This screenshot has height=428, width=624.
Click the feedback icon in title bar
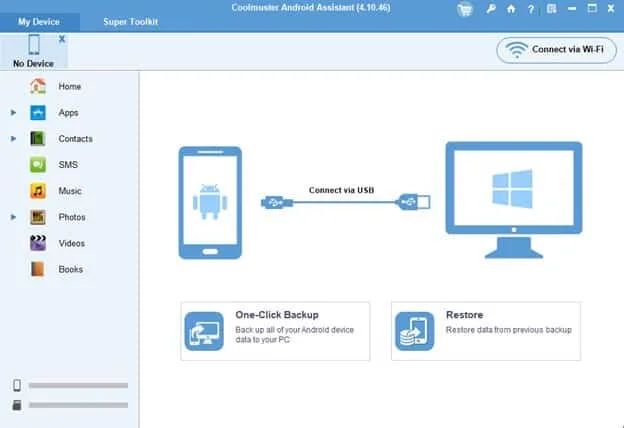[x=551, y=9]
